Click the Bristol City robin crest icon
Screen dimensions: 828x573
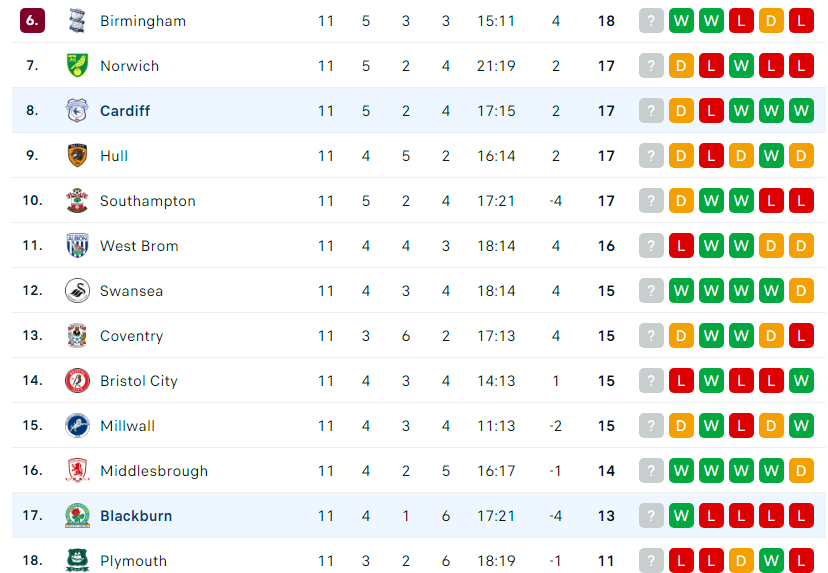[77, 380]
